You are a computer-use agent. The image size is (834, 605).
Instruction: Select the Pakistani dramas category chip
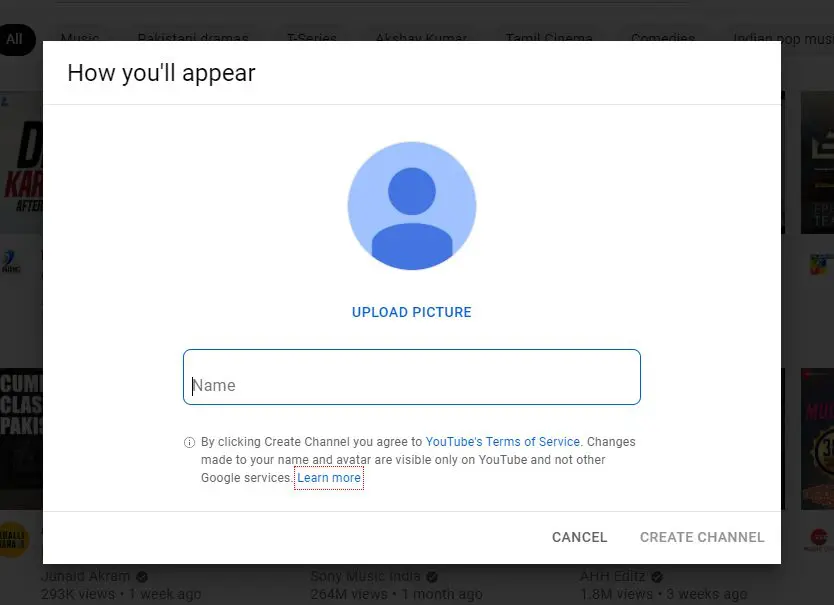[x=192, y=38]
